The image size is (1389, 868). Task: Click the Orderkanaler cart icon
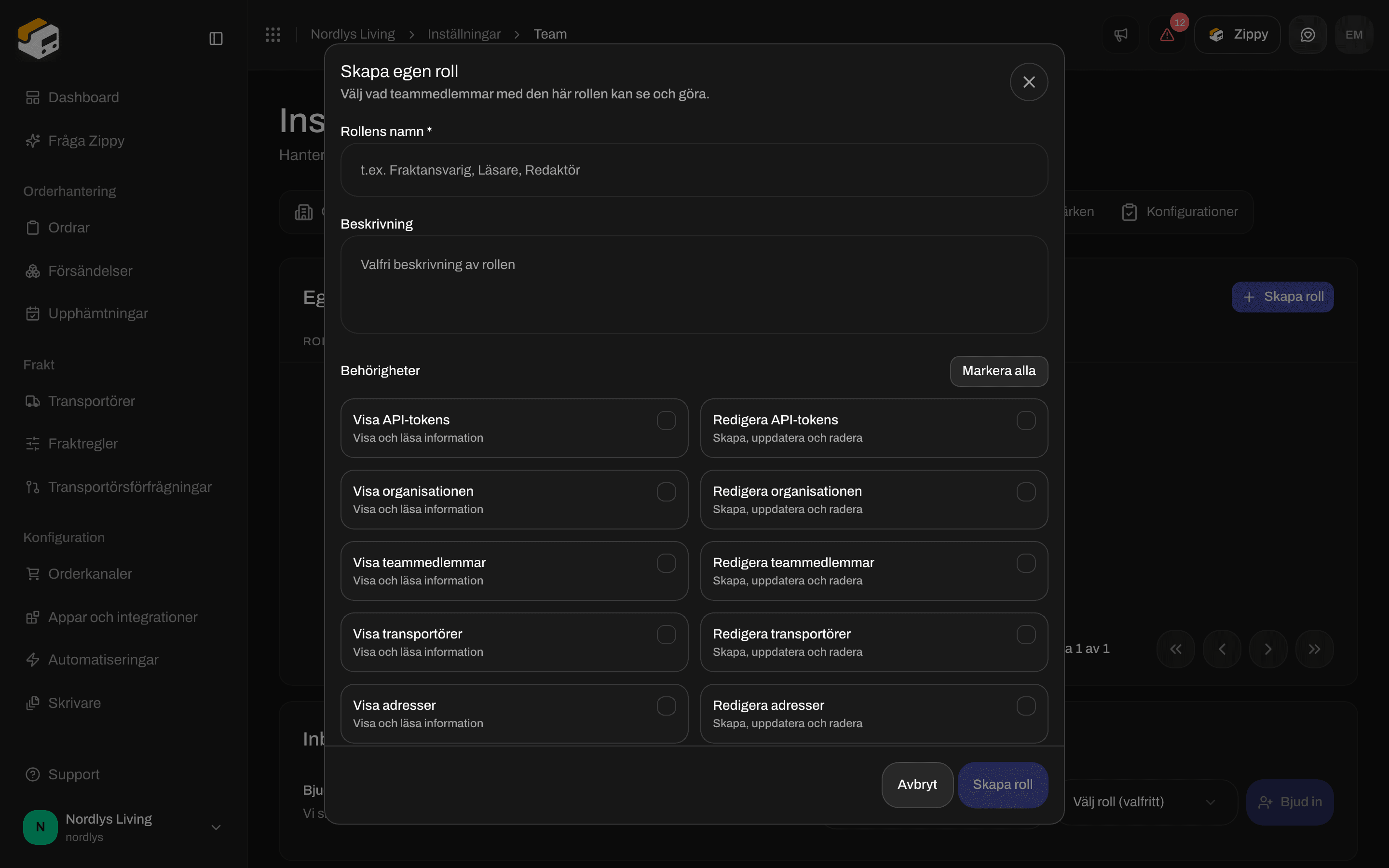point(33,574)
